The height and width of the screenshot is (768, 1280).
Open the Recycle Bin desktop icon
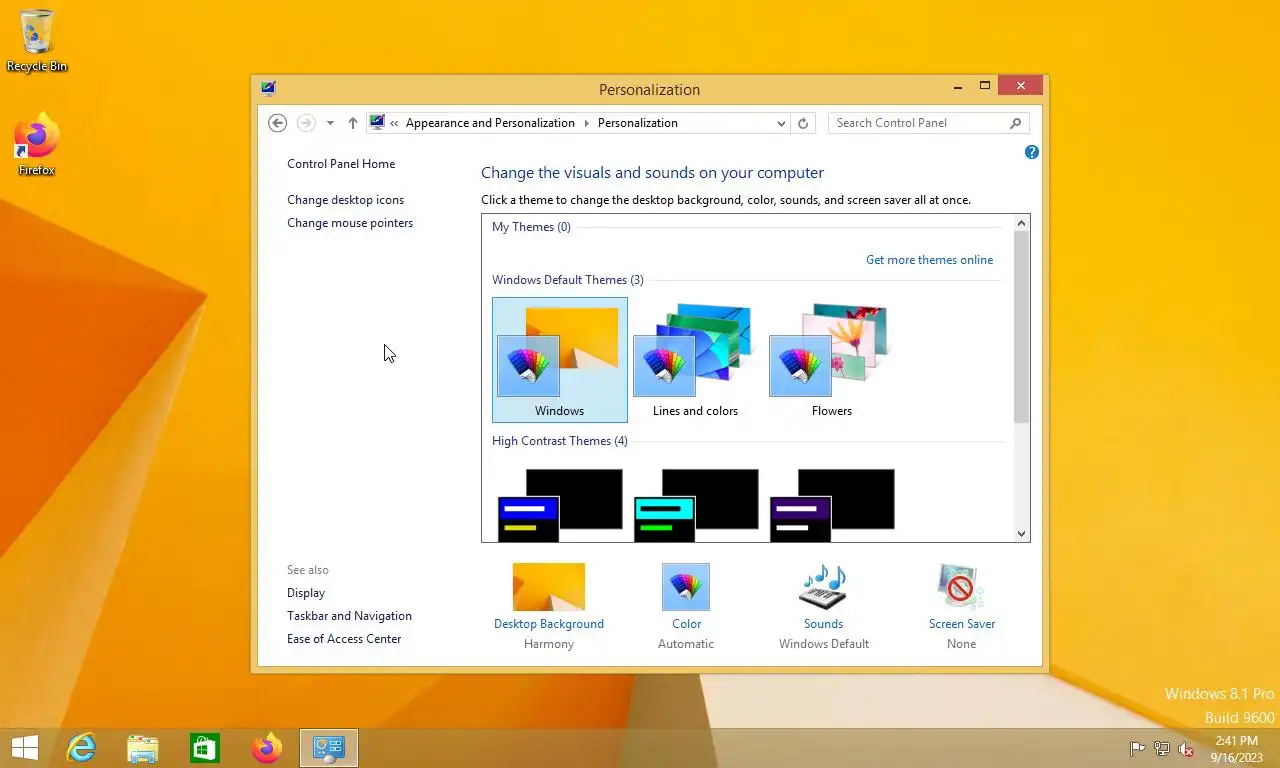pos(37,41)
